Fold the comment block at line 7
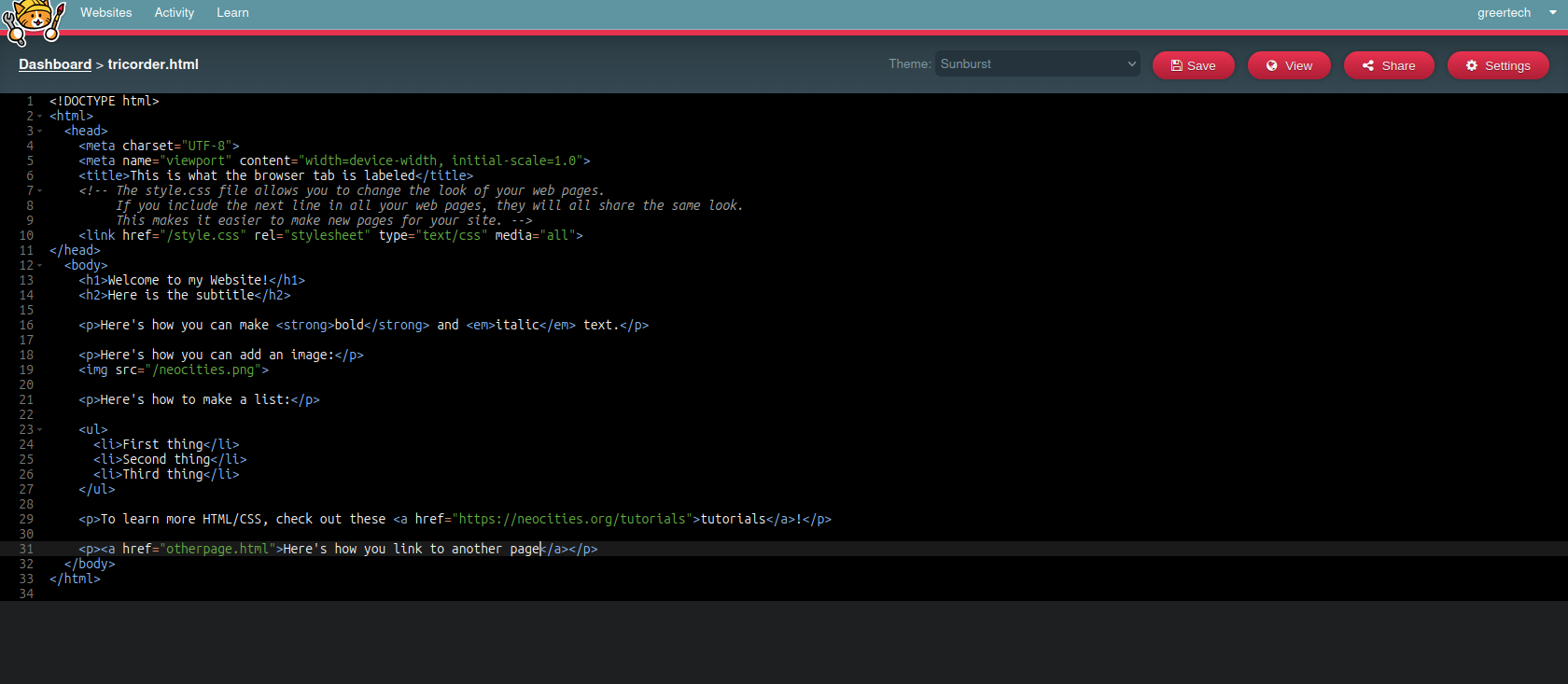This screenshot has width=1568, height=684. 40,191
